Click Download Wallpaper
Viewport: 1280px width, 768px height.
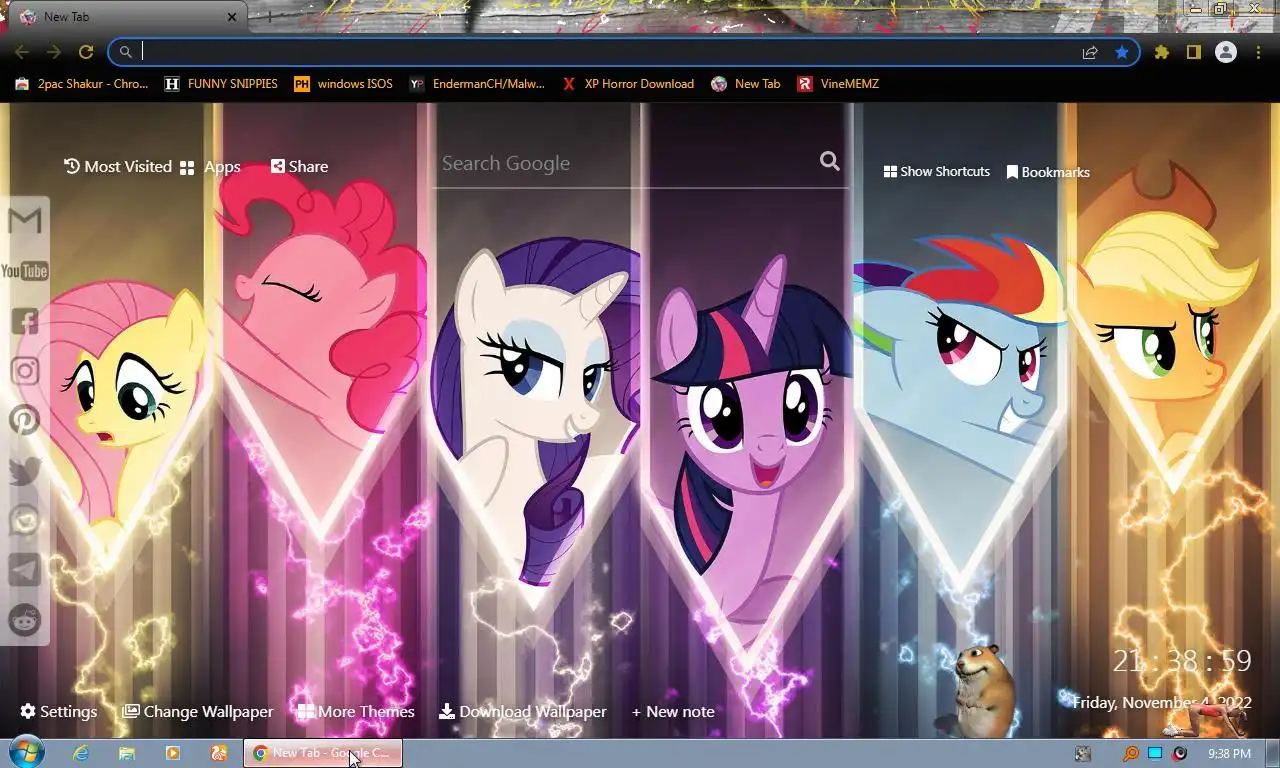[x=523, y=712]
